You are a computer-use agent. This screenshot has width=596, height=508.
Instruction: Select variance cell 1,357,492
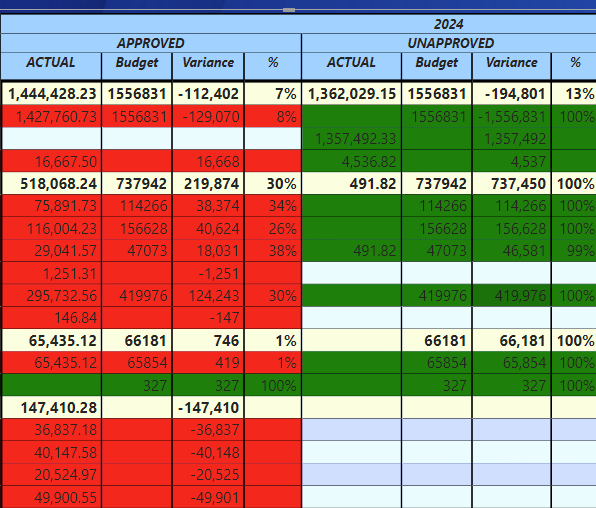(512, 139)
